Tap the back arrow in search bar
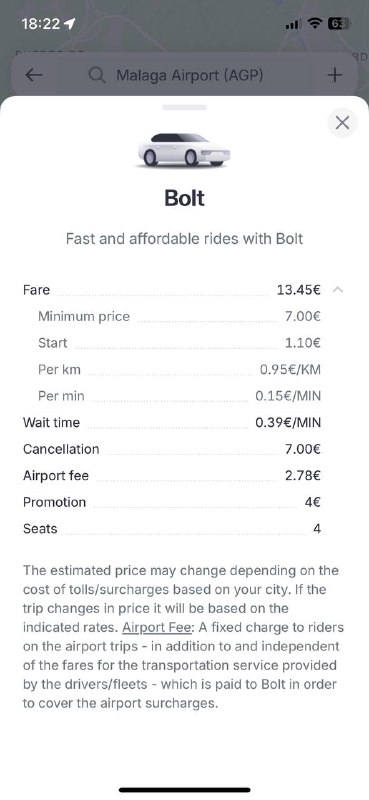 click(x=34, y=76)
